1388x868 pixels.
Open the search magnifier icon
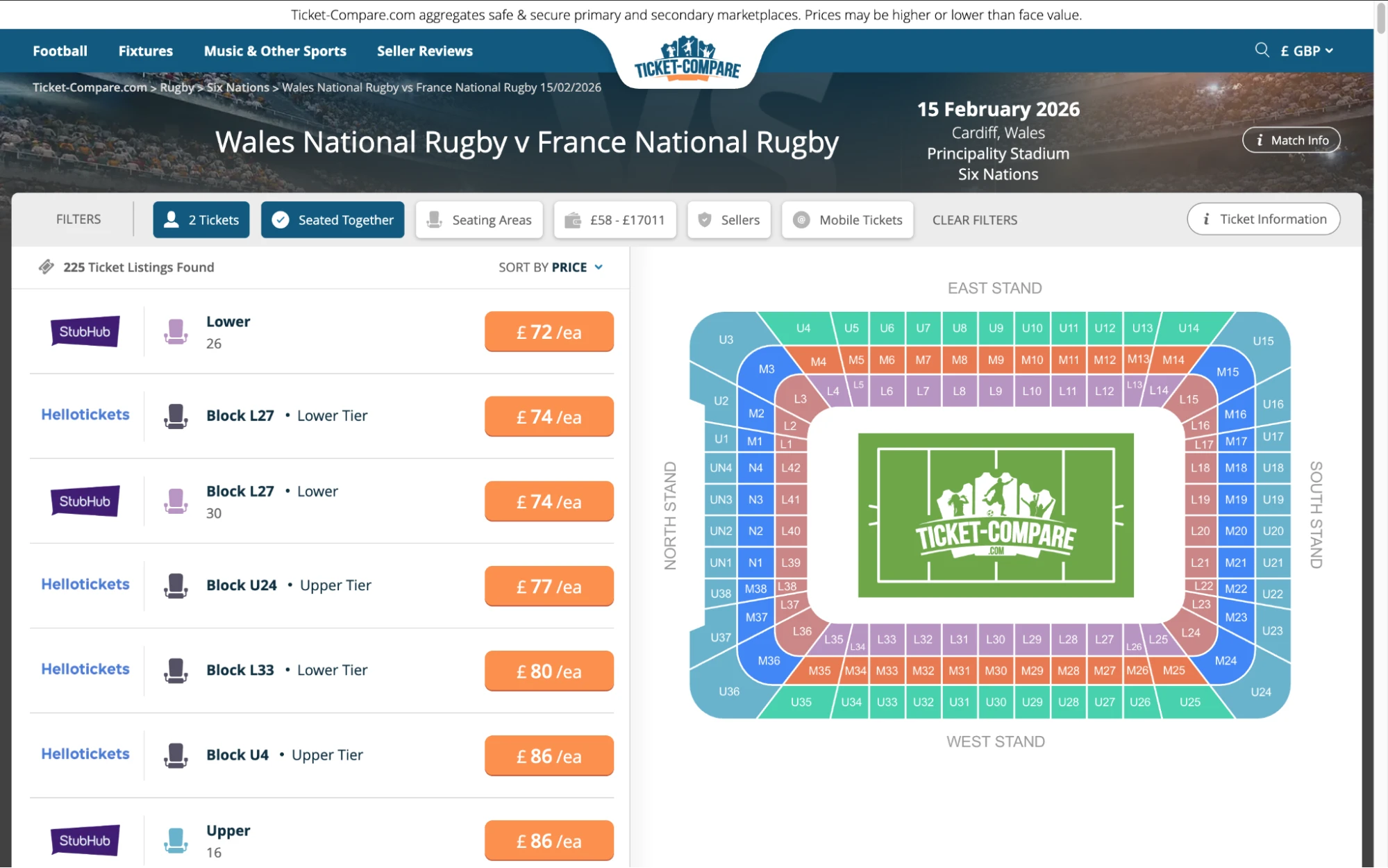click(x=1262, y=50)
